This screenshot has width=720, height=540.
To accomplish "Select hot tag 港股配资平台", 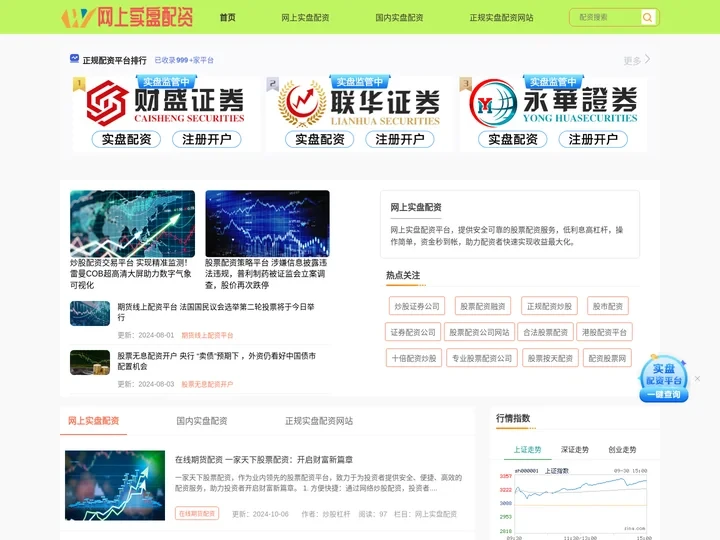I will 604,332.
